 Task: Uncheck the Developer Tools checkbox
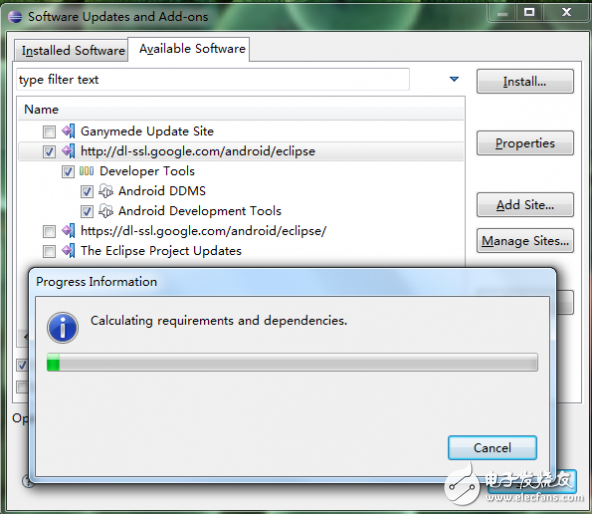(68, 172)
